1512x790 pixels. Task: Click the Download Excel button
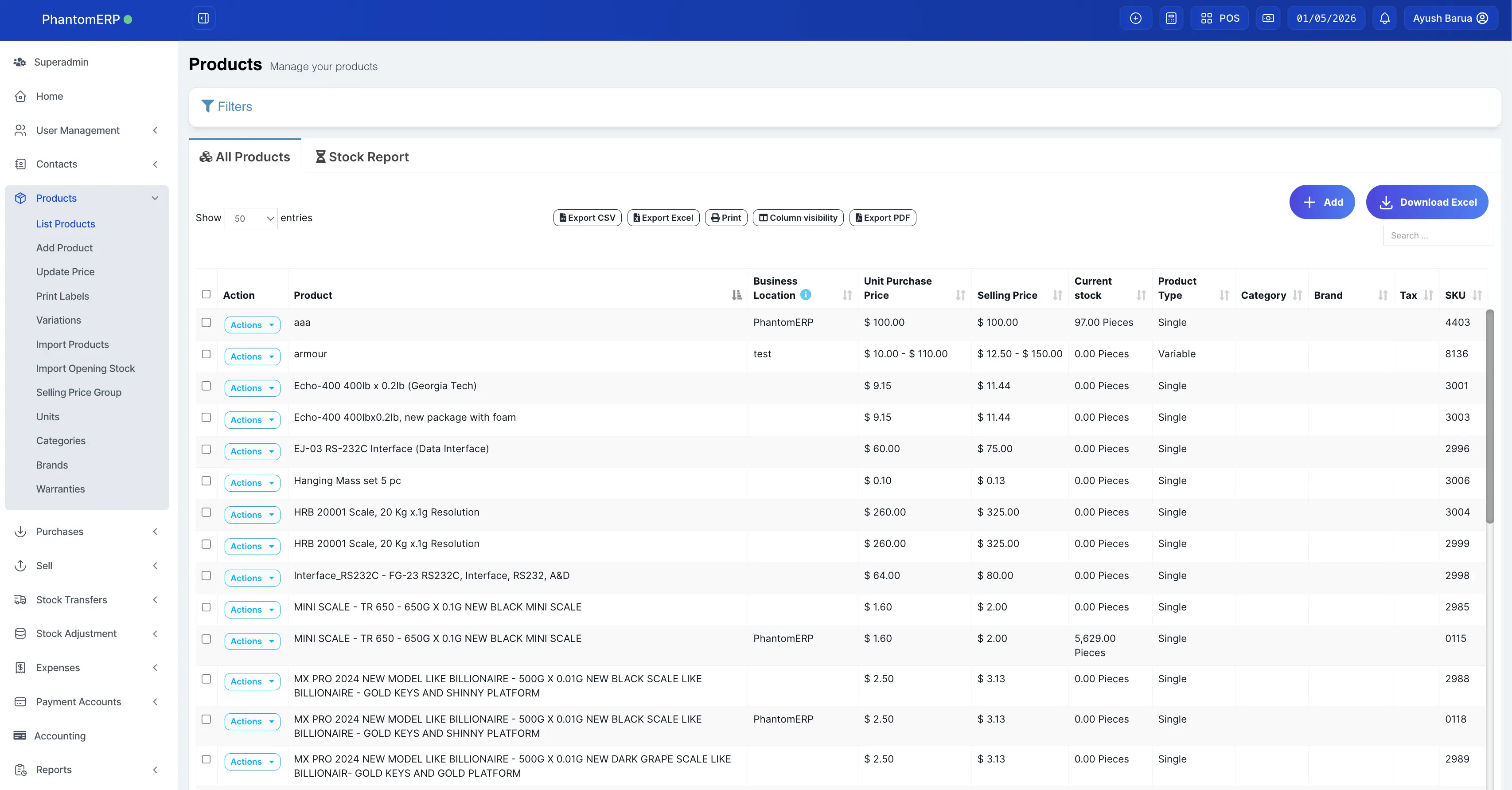1427,201
